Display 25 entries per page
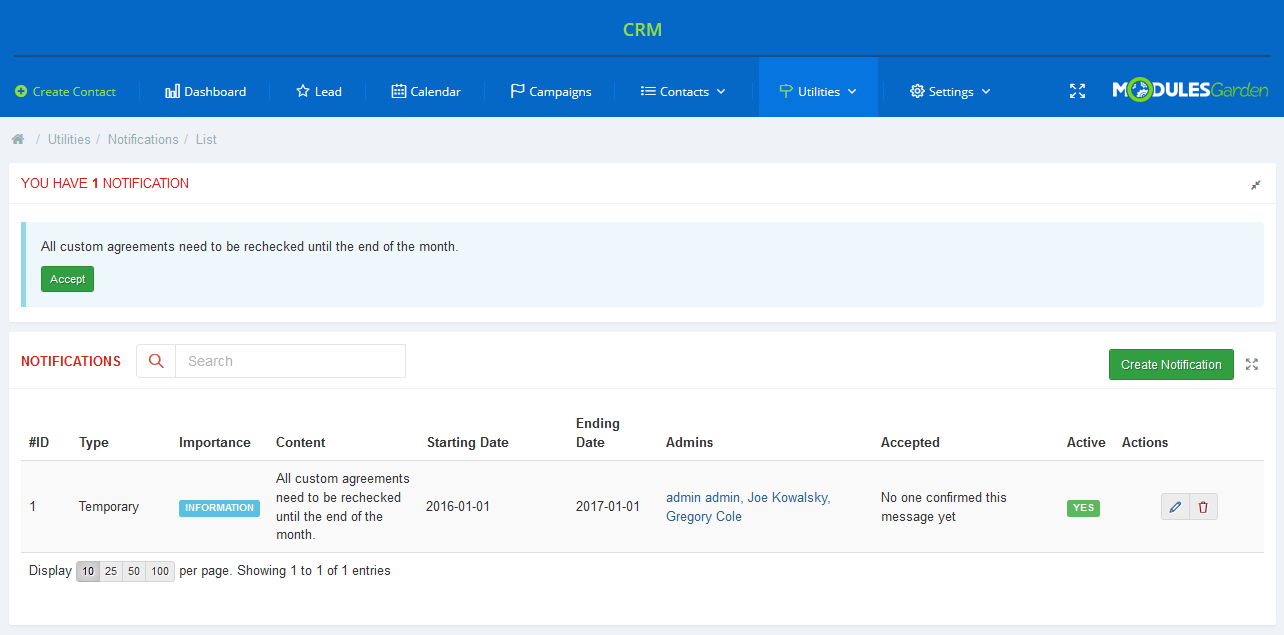1284x635 pixels. point(111,572)
